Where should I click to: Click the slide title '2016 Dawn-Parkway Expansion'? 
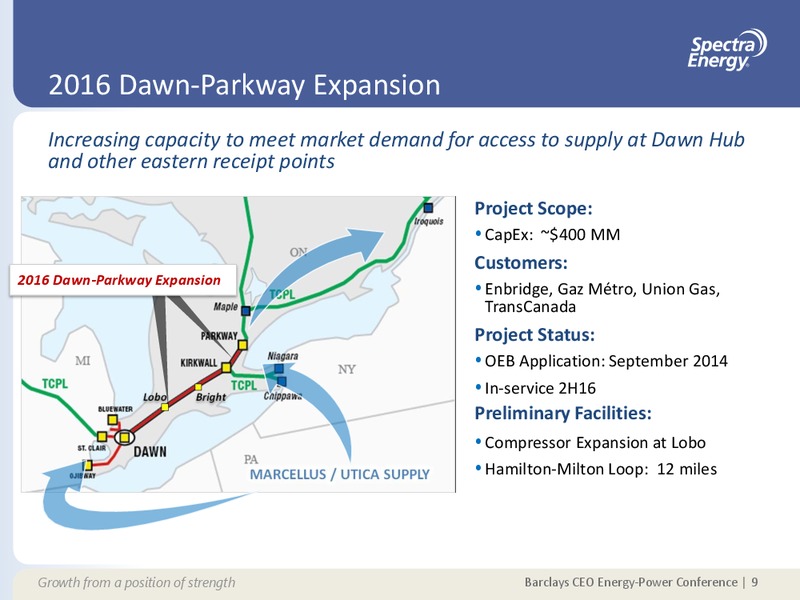click(244, 85)
